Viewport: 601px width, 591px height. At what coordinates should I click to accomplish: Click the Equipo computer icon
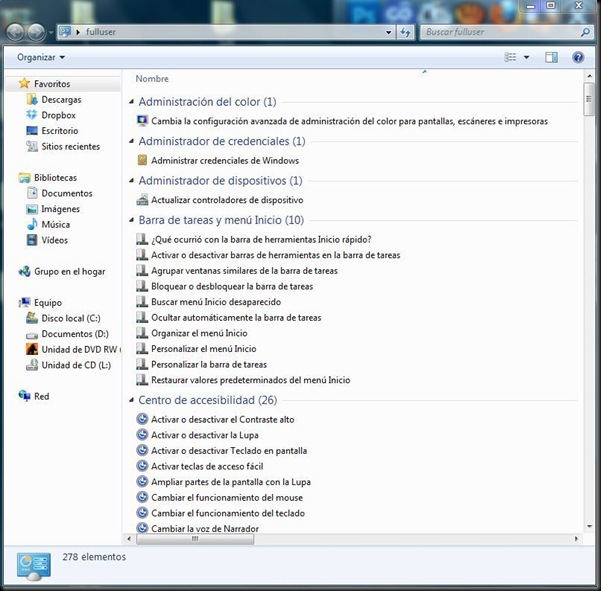[x=25, y=302]
